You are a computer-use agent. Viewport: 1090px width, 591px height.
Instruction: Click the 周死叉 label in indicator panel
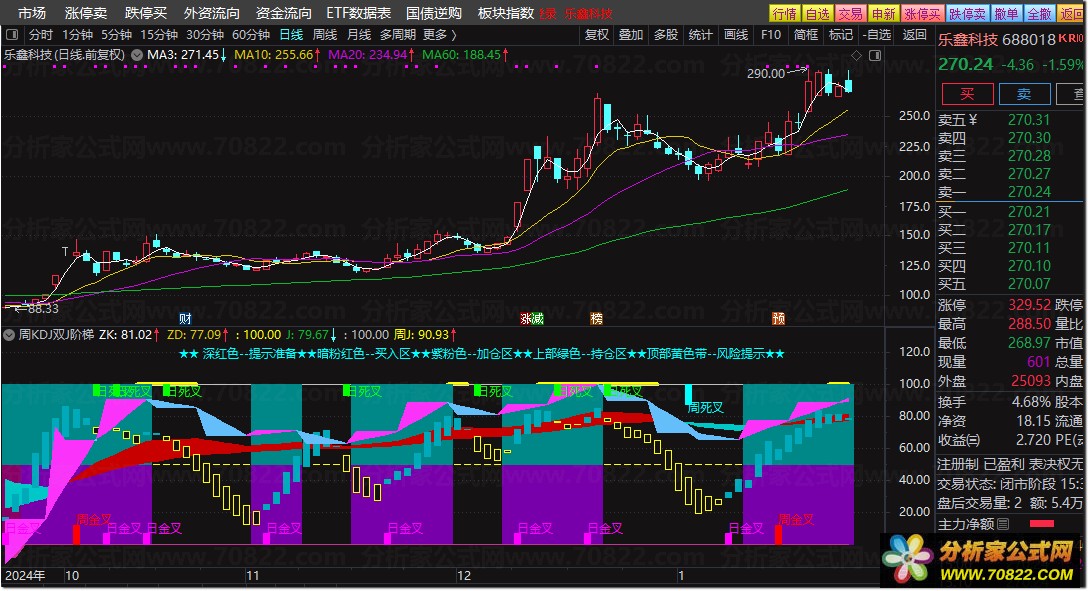coord(705,408)
